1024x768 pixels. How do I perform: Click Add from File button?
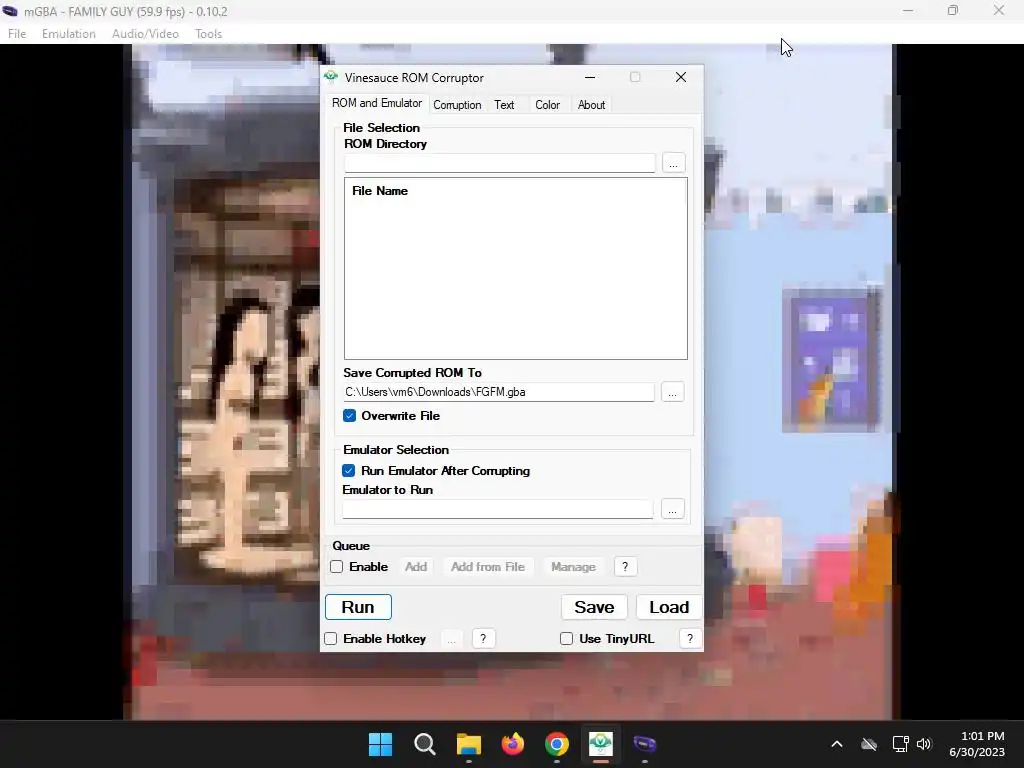(x=488, y=567)
